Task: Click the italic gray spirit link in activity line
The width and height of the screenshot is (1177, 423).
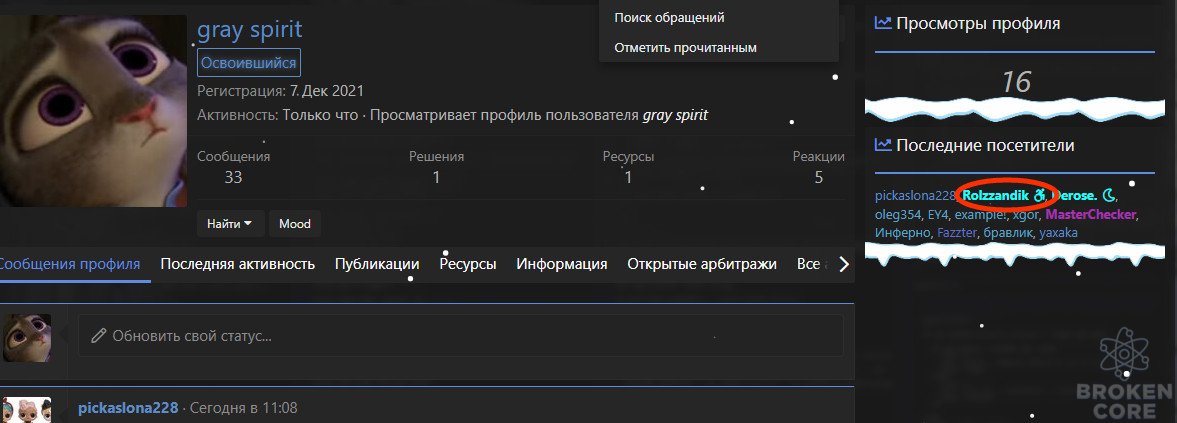Action: tap(675, 116)
